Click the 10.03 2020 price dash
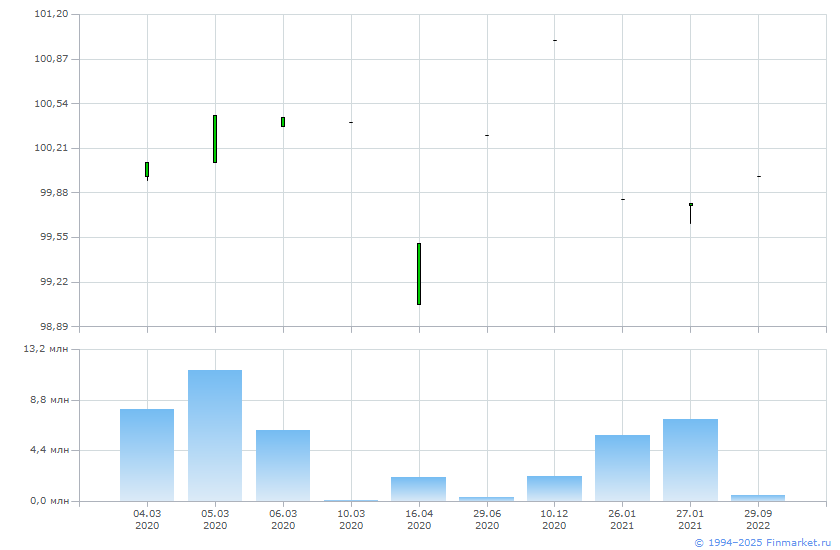 [x=351, y=123]
